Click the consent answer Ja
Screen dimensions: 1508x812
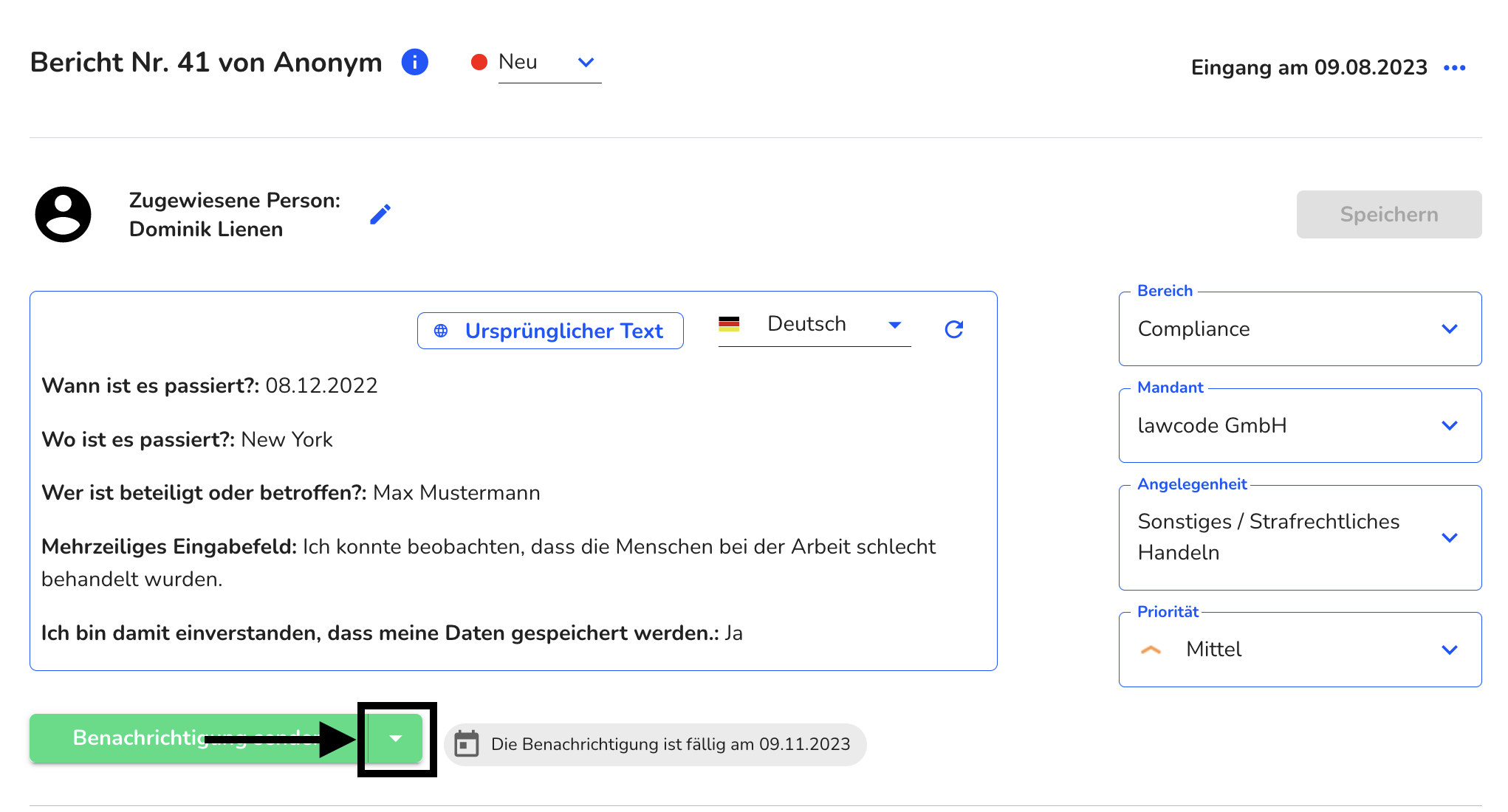[733, 633]
